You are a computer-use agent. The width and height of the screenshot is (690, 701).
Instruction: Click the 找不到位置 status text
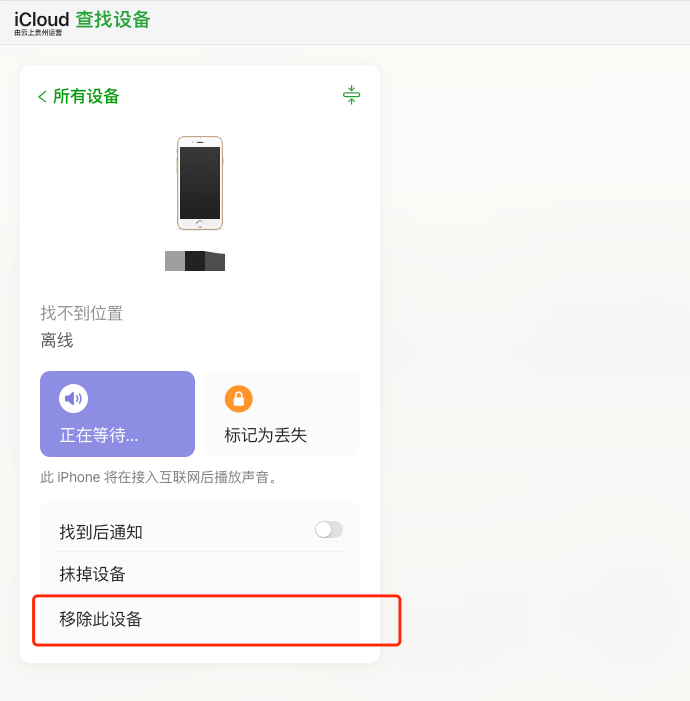tap(82, 313)
